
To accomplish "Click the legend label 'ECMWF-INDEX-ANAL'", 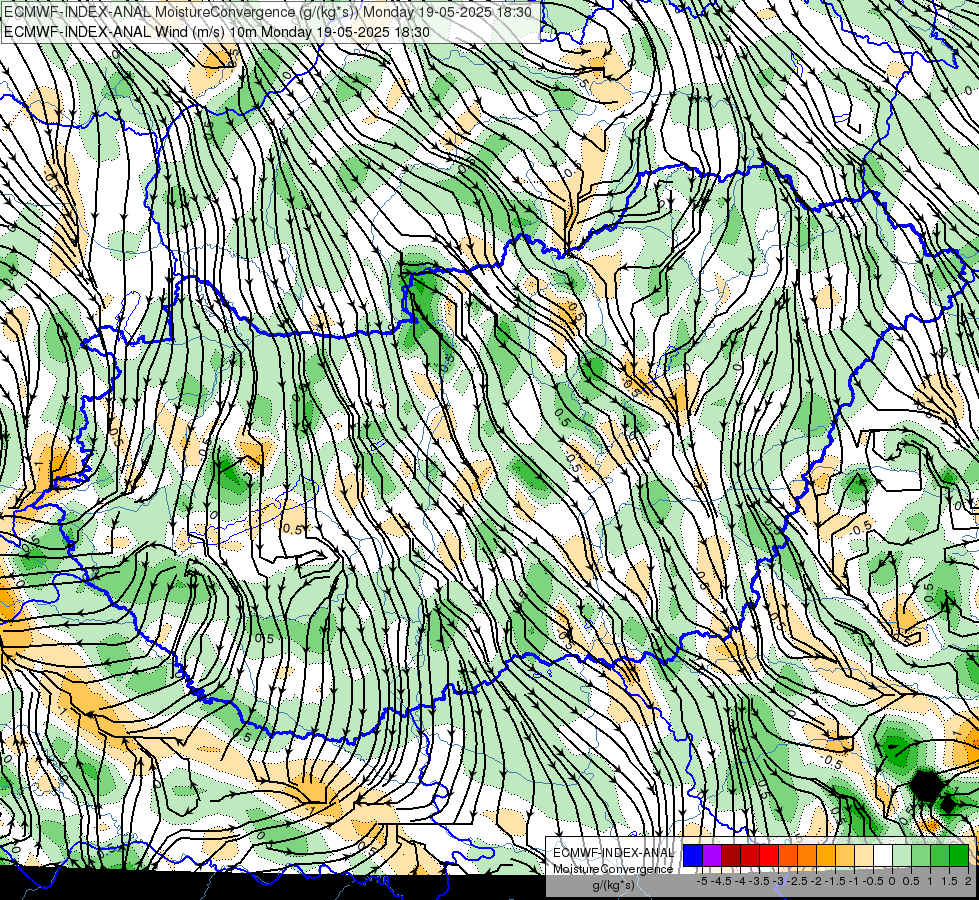I will pyautogui.click(x=613, y=853).
